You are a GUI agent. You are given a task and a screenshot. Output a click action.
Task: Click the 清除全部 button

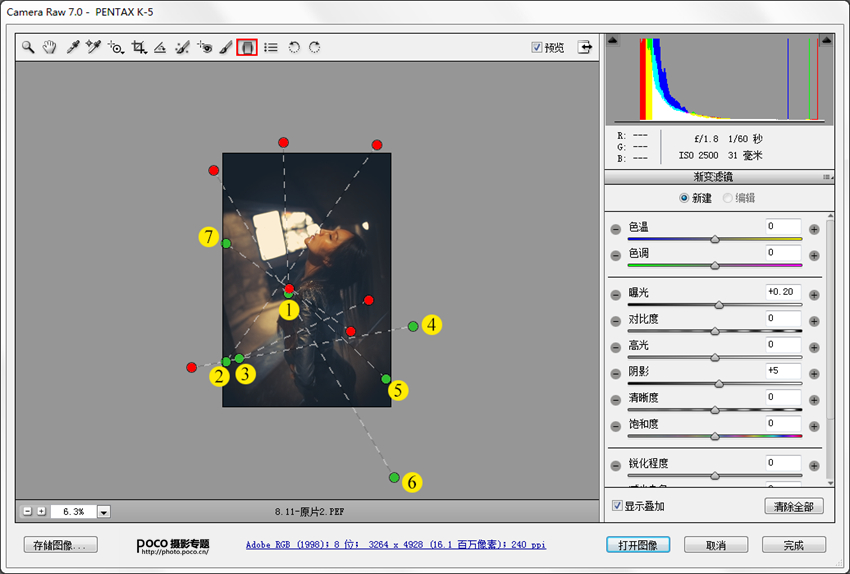(794, 506)
